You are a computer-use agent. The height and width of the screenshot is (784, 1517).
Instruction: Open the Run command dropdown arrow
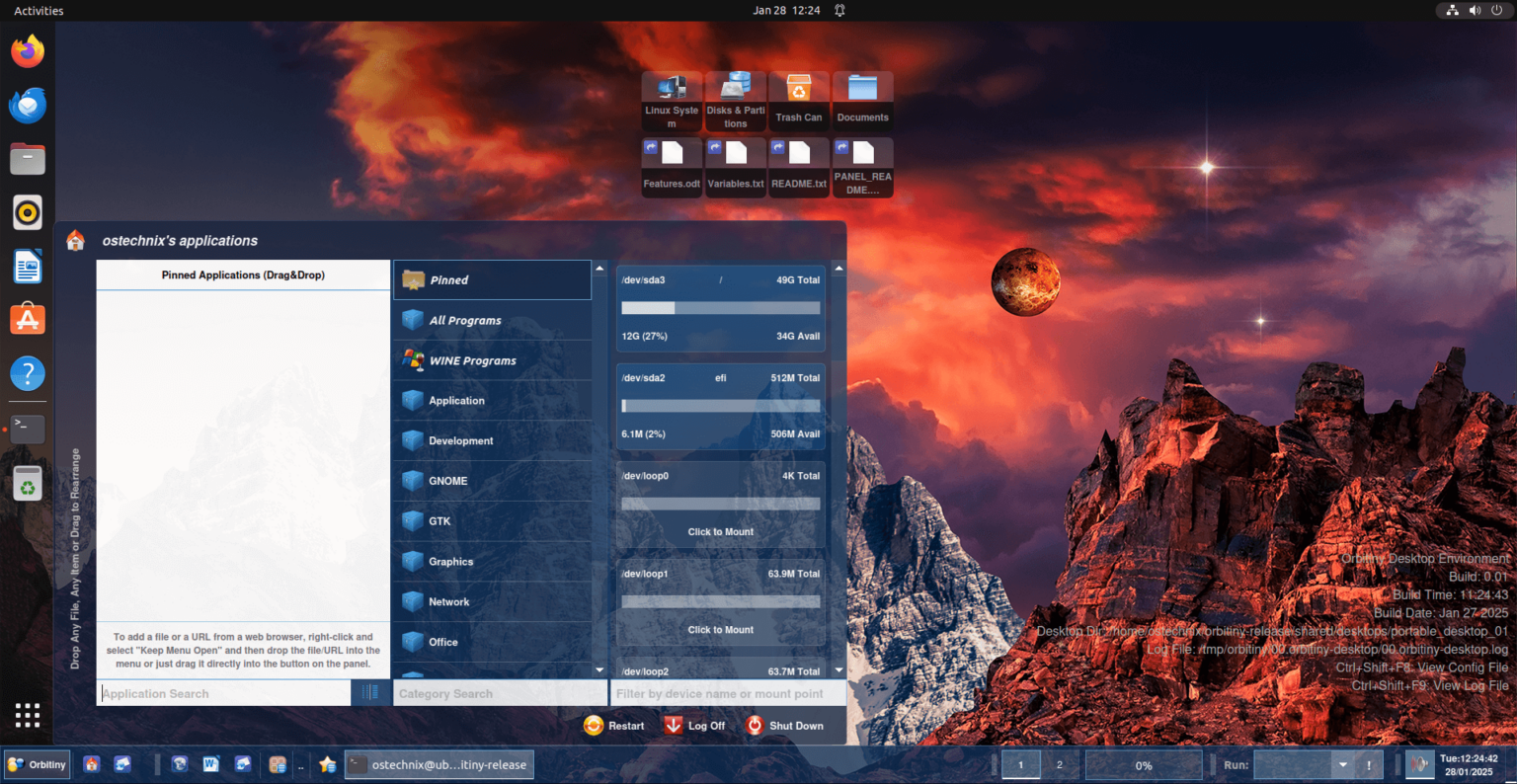[x=1345, y=763]
